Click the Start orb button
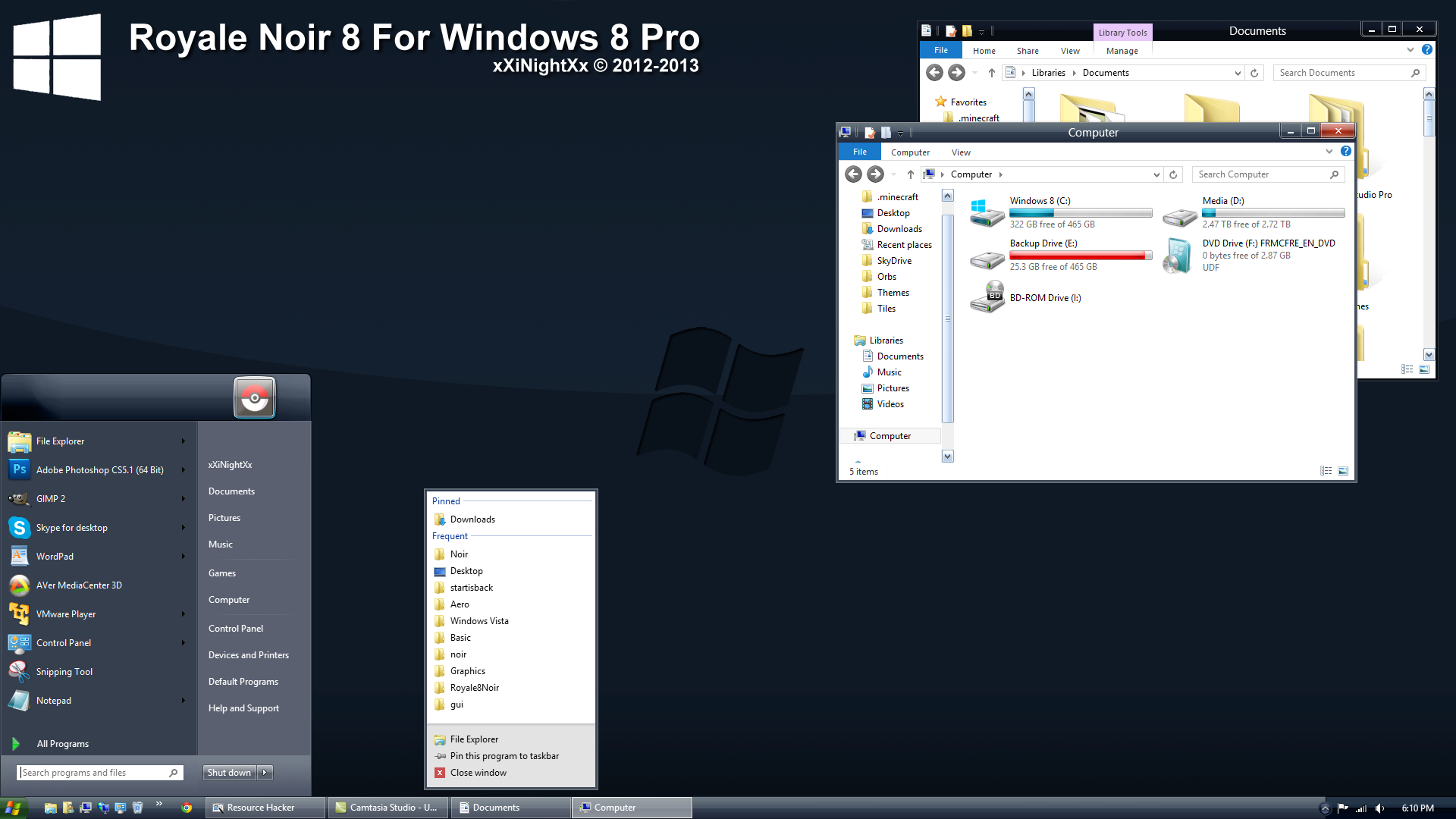This screenshot has width=1456, height=819. click(14, 808)
